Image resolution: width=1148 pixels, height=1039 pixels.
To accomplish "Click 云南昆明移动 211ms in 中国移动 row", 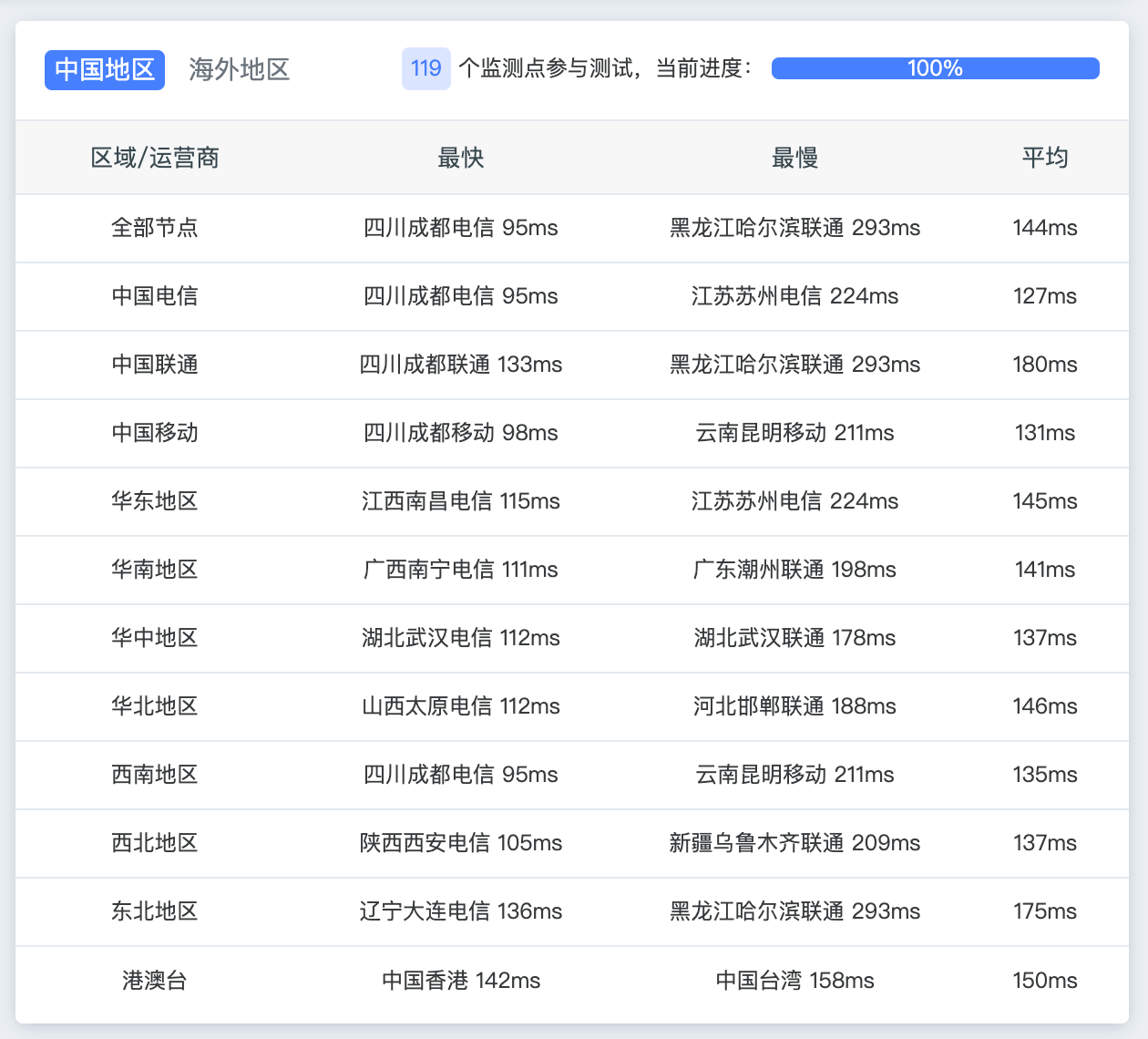I will 795,432.
